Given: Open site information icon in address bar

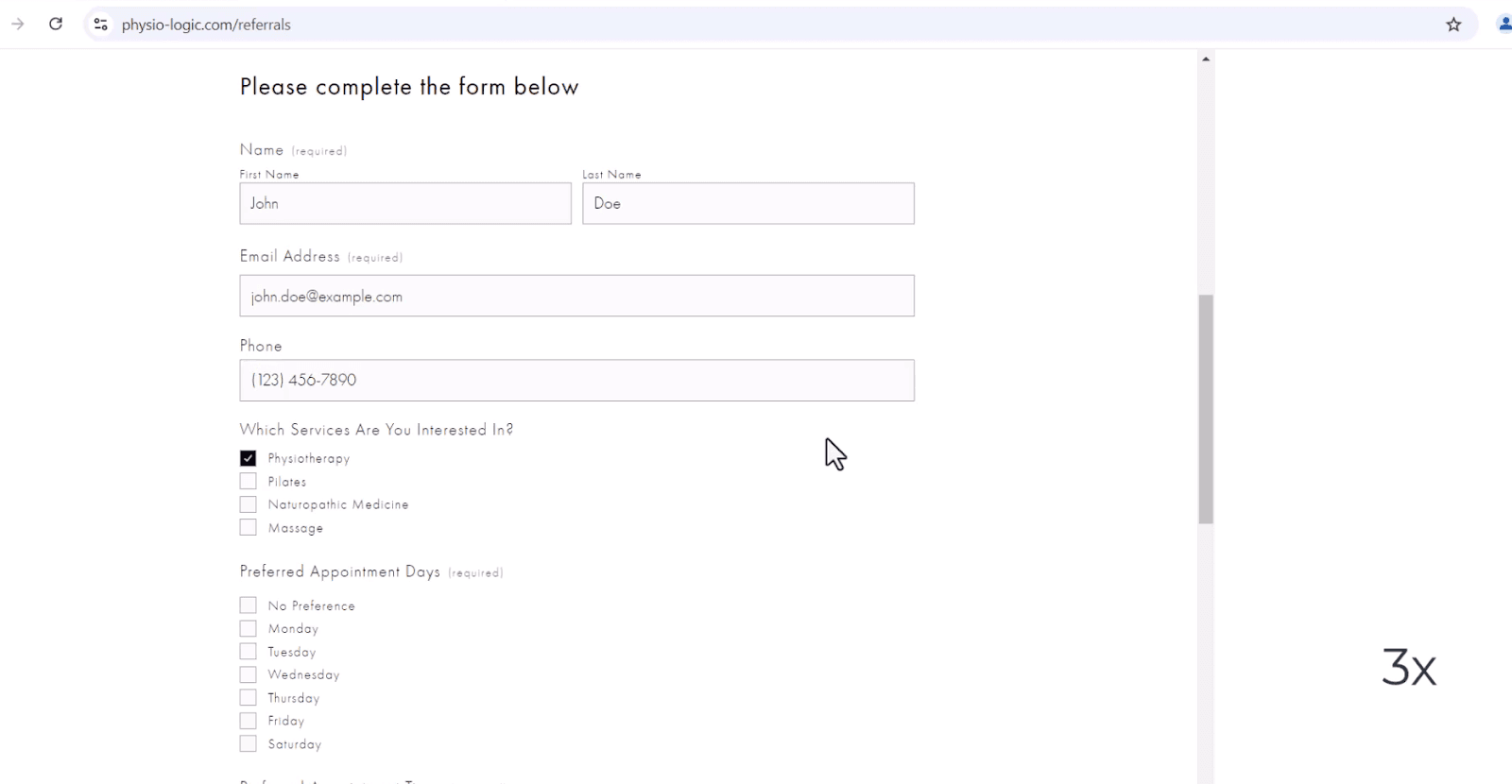Looking at the screenshot, I should (101, 25).
